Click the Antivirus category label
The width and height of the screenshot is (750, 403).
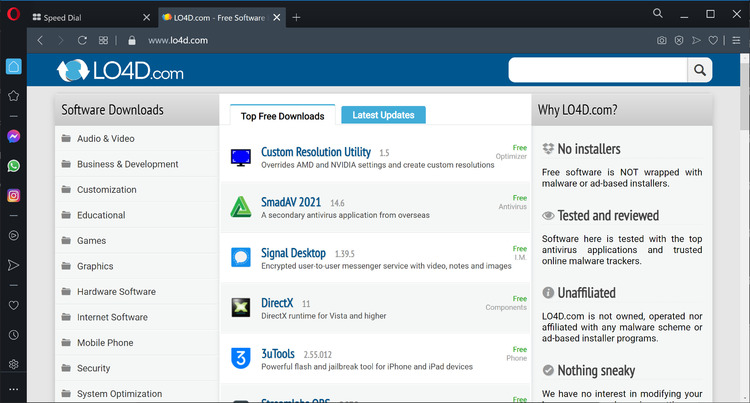[512, 207]
